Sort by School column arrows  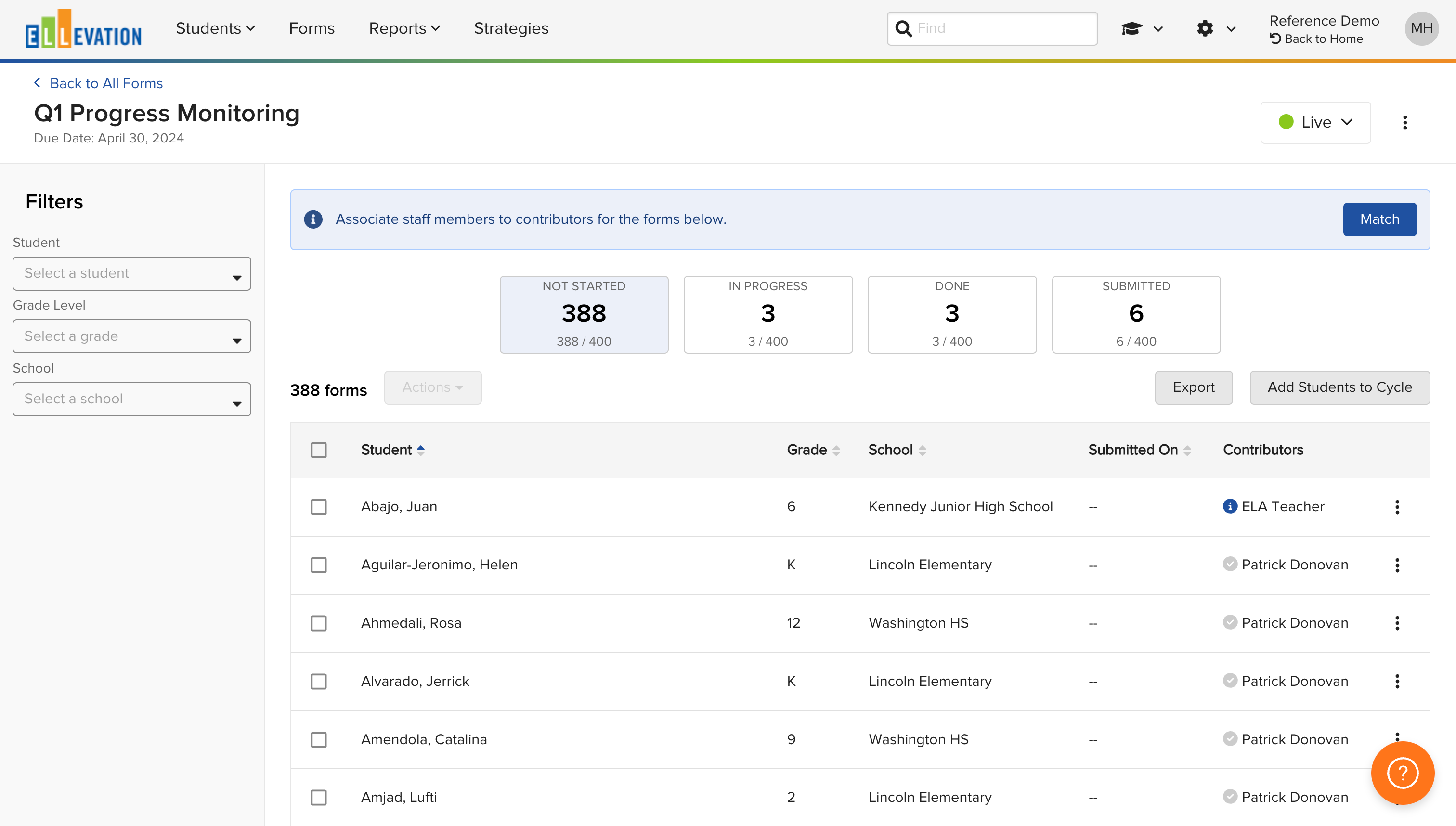pos(922,451)
